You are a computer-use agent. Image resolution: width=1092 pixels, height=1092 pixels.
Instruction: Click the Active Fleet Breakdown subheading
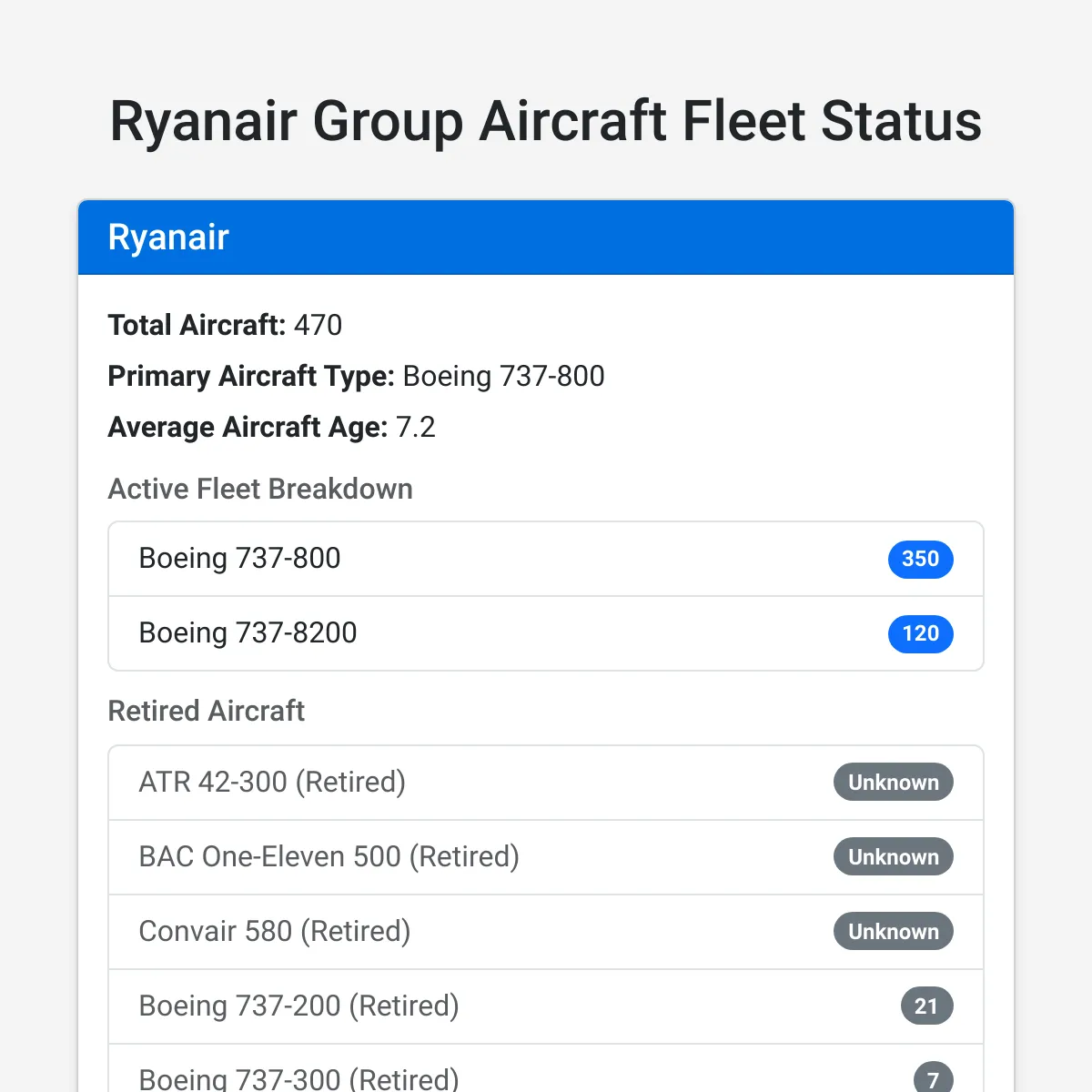point(260,489)
